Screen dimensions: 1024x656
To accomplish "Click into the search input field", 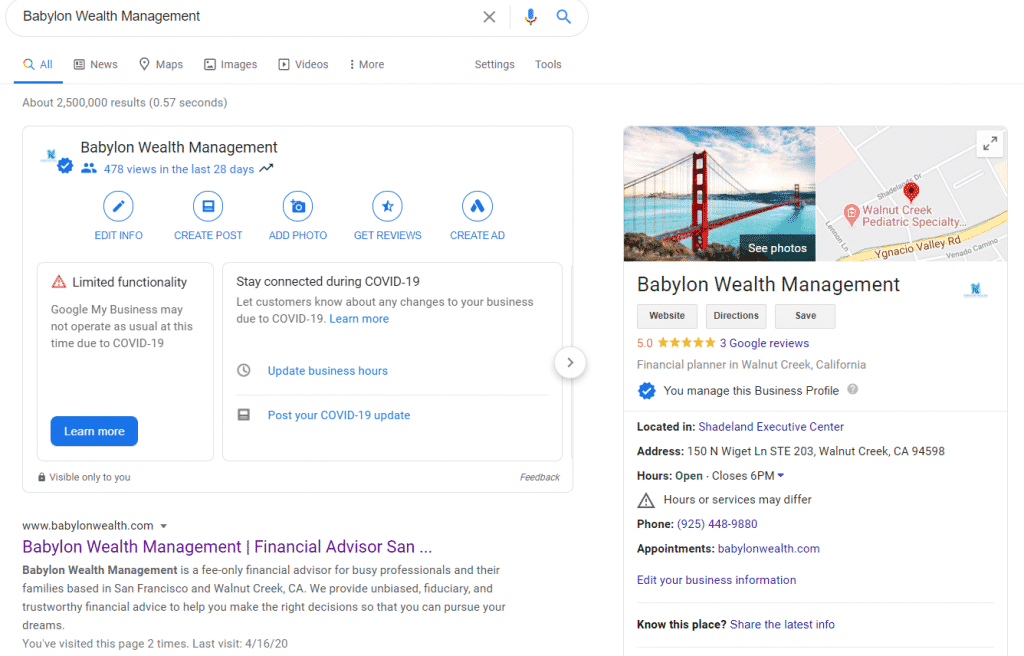I will pyautogui.click(x=248, y=17).
